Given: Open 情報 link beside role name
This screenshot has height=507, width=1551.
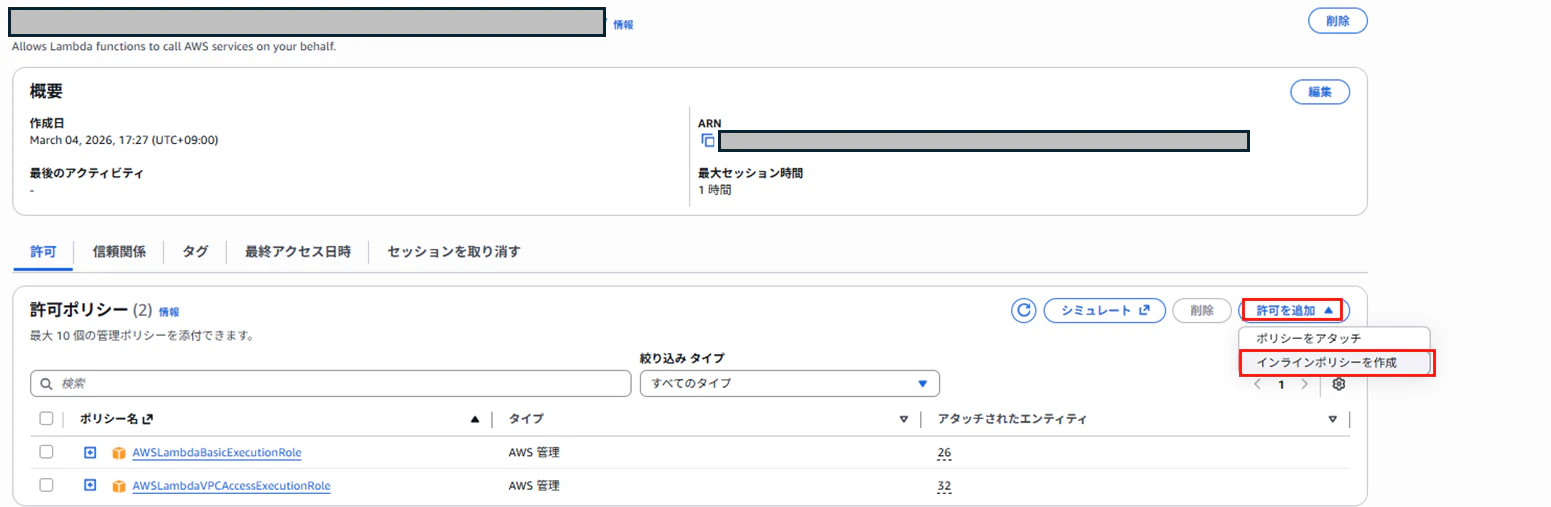Looking at the screenshot, I should tap(623, 24).
